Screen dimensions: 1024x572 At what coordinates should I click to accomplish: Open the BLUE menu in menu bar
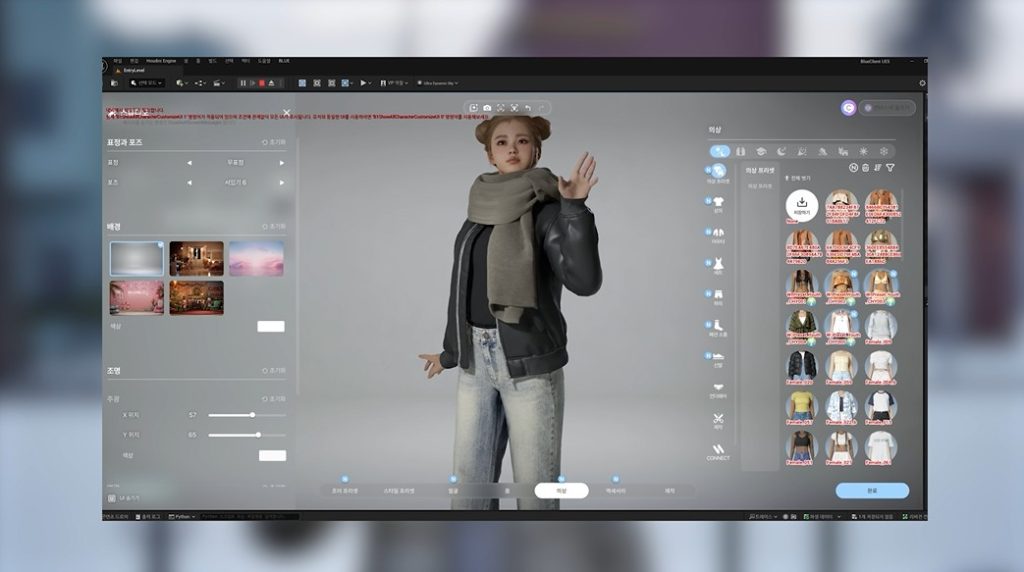point(284,61)
